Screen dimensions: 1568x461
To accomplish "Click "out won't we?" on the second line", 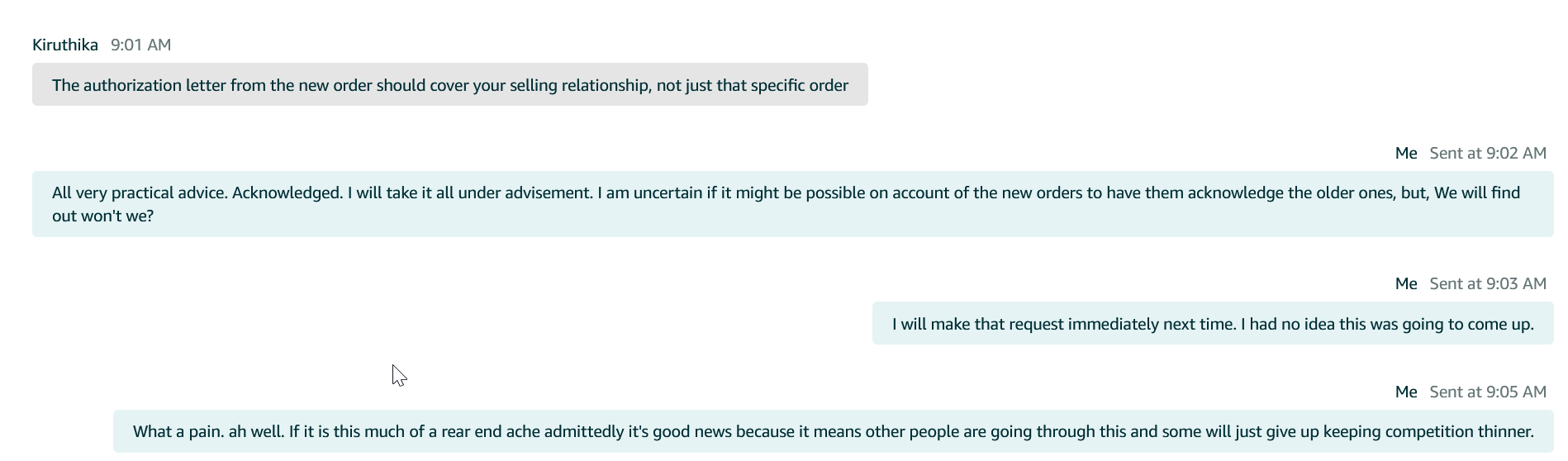I will pos(102,216).
